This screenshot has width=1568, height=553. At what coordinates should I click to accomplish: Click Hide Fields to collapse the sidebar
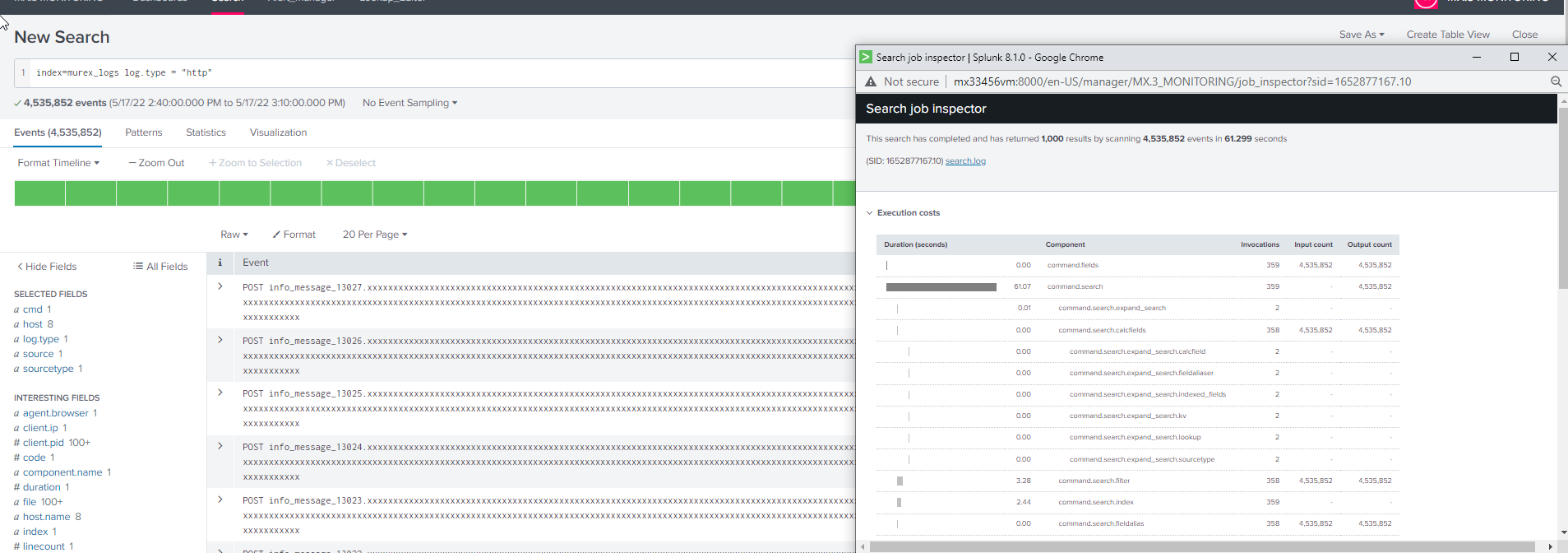(47, 267)
